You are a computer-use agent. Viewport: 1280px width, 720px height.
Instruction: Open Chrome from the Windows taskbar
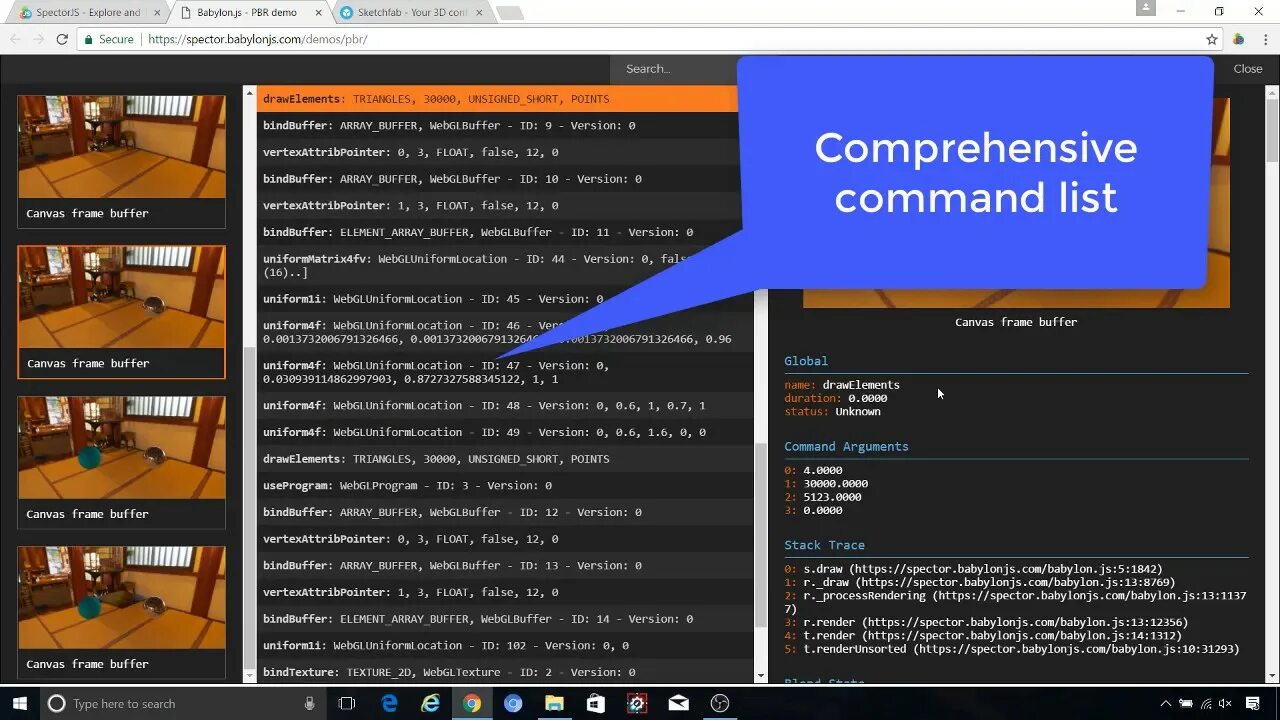coord(472,703)
